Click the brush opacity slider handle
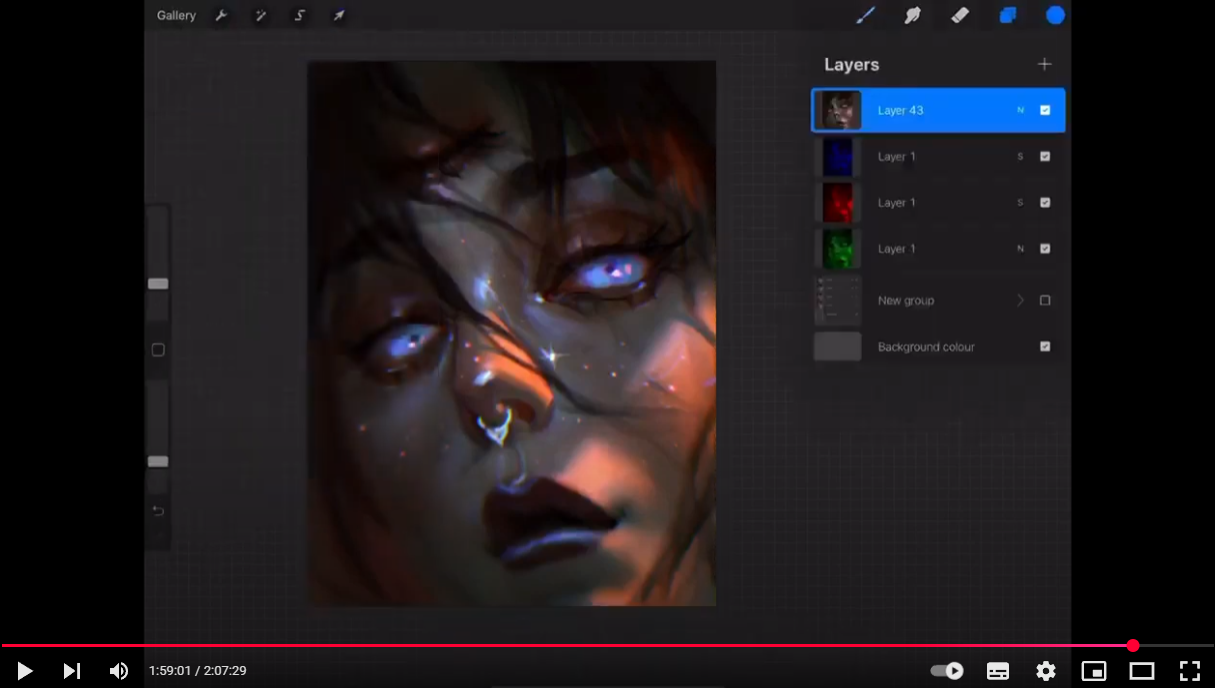 (158, 462)
